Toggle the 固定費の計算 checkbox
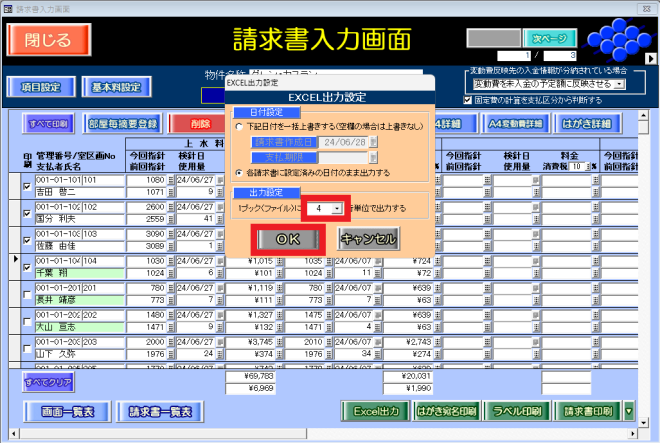The image size is (660, 443). pyautogui.click(x=469, y=99)
